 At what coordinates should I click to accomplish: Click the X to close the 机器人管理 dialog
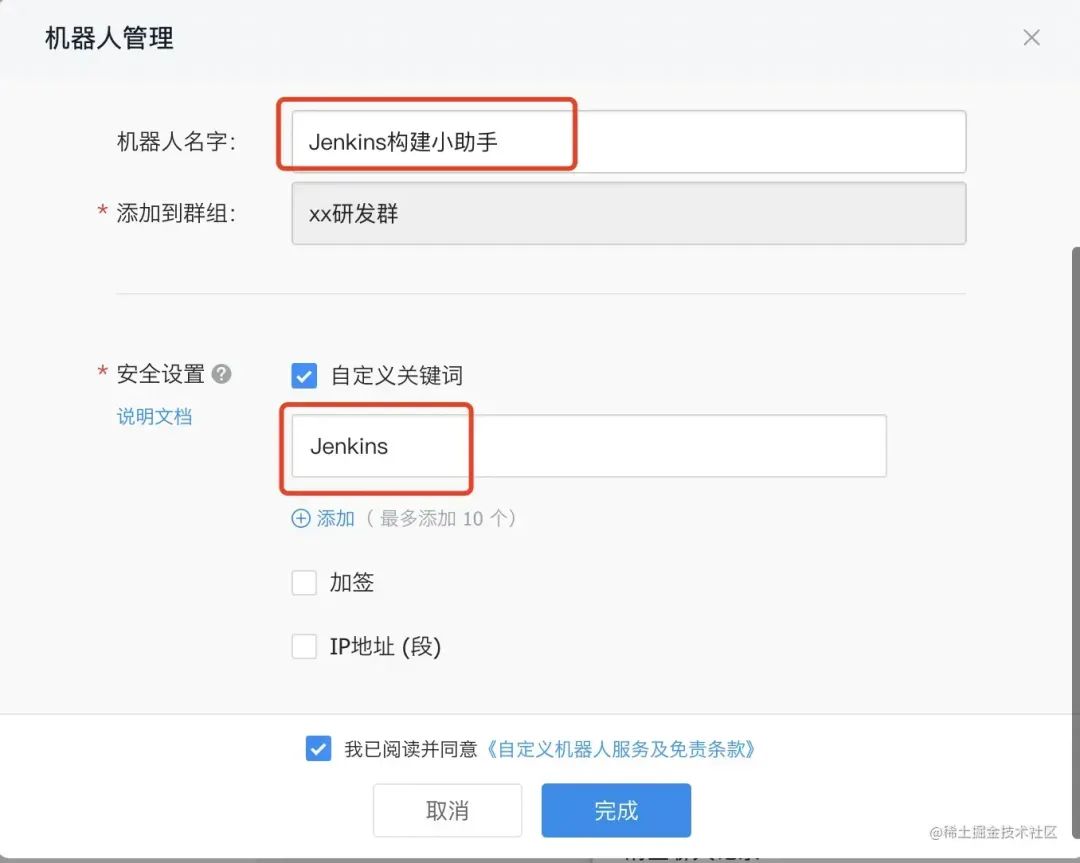pyautogui.click(x=1031, y=37)
